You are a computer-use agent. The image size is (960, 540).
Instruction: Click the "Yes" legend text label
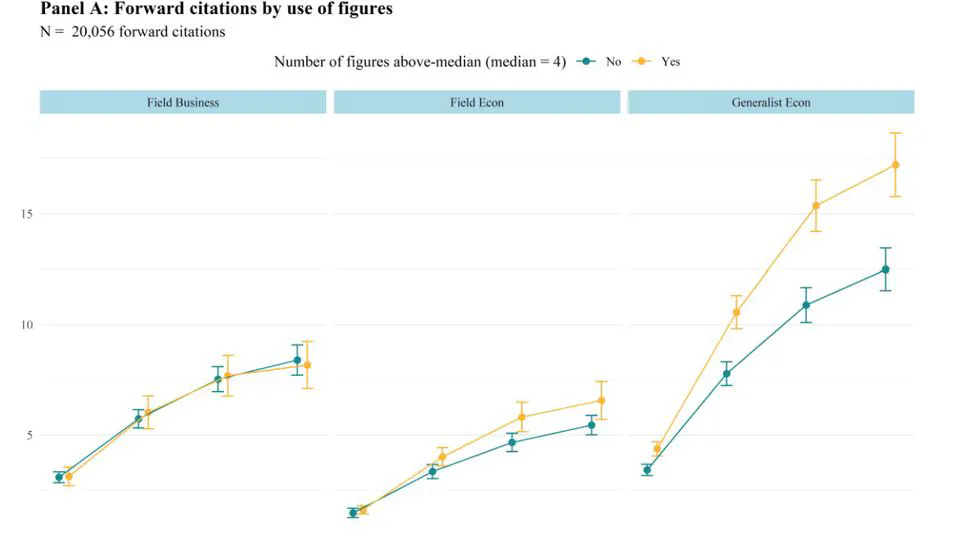[x=670, y=62]
